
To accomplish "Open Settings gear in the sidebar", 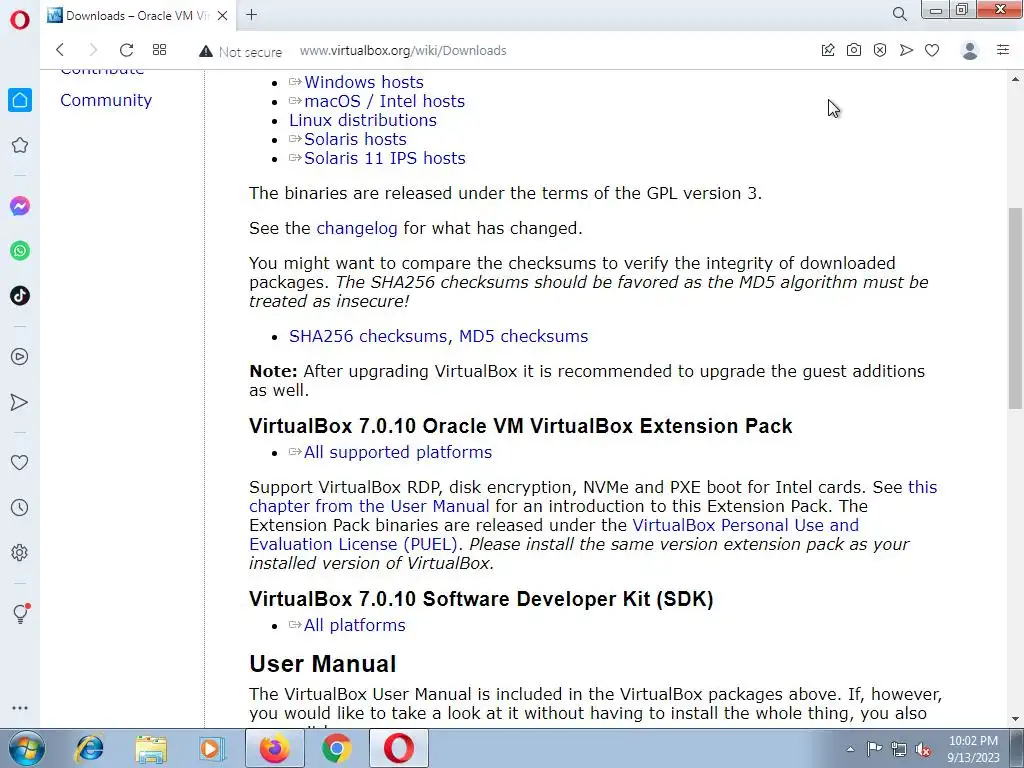I will click(20, 552).
